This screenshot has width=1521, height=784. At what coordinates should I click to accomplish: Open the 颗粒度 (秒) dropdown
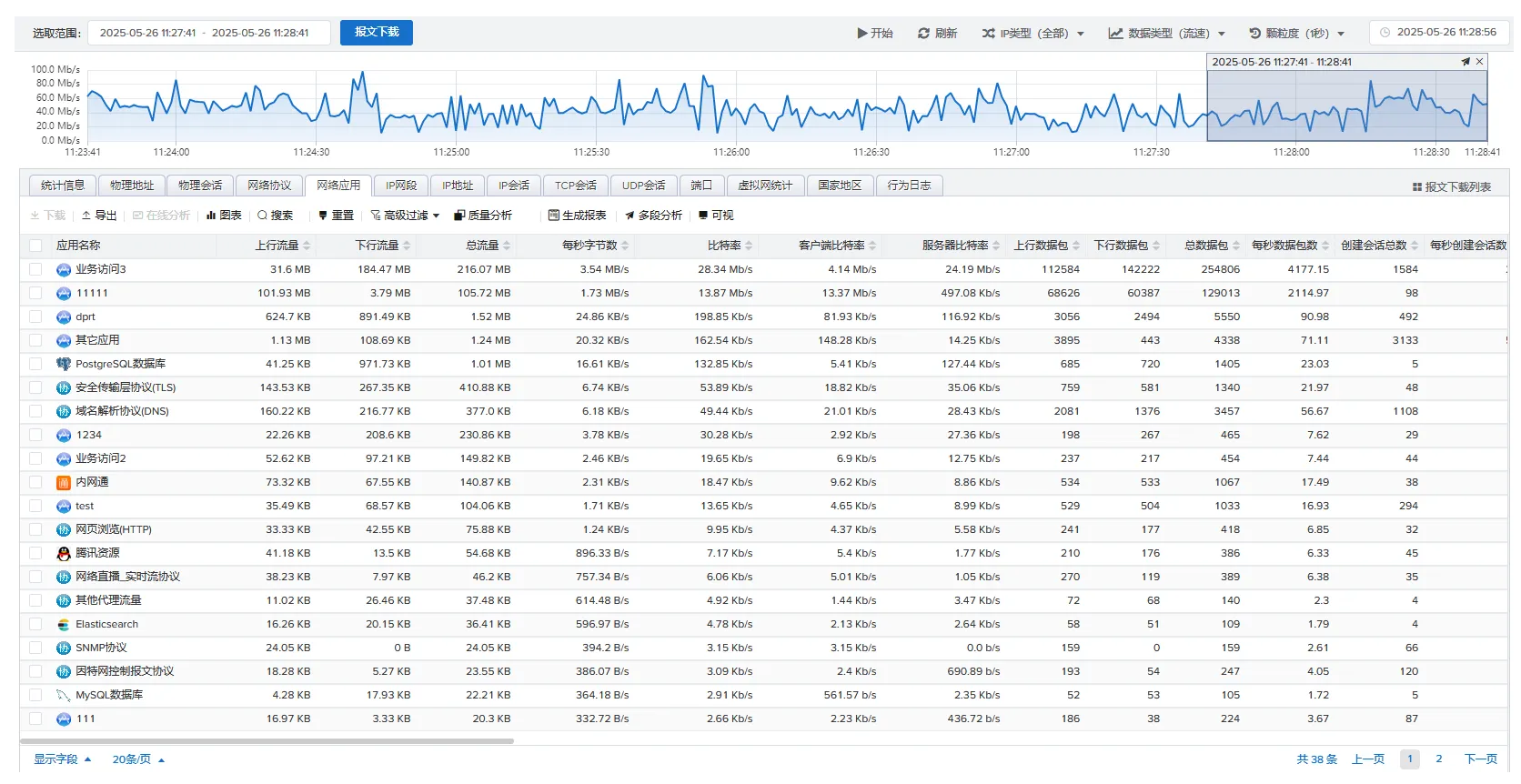point(1297,33)
